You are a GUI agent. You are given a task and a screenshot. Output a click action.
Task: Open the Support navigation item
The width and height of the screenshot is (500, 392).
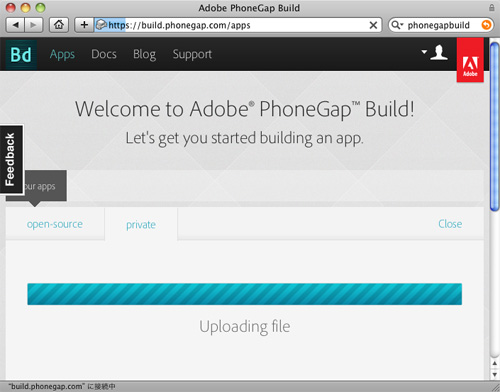click(192, 54)
